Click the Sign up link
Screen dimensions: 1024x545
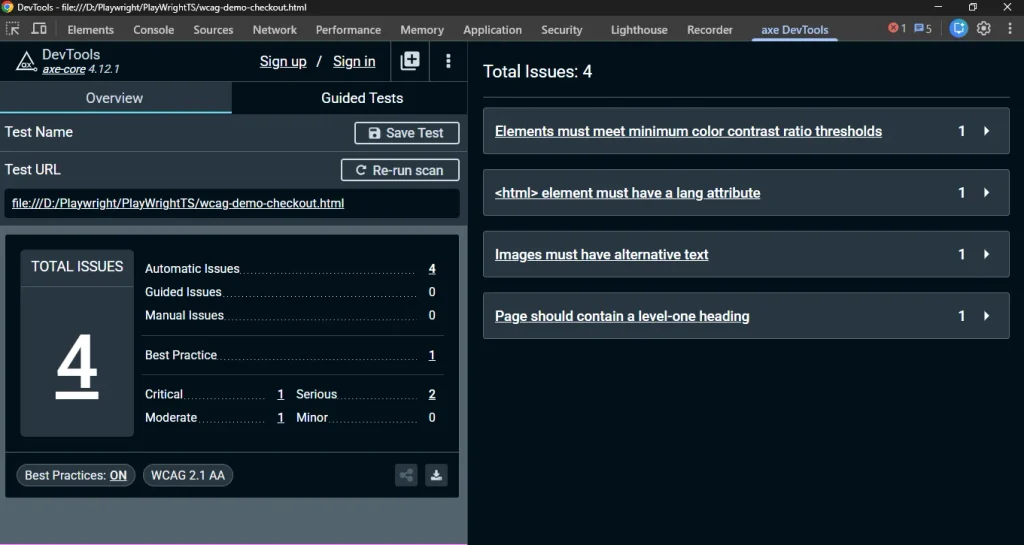click(283, 61)
